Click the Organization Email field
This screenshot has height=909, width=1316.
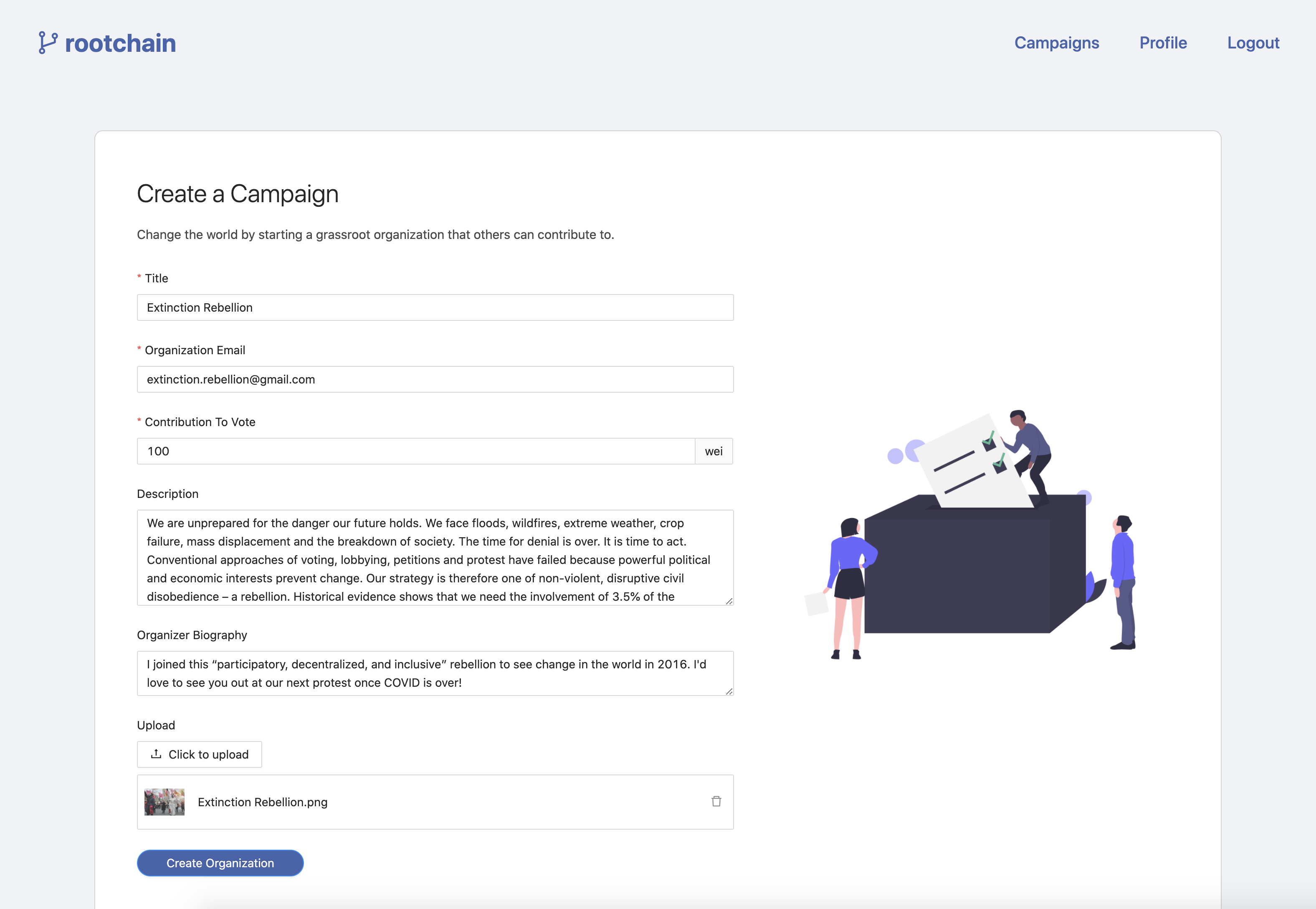click(435, 379)
